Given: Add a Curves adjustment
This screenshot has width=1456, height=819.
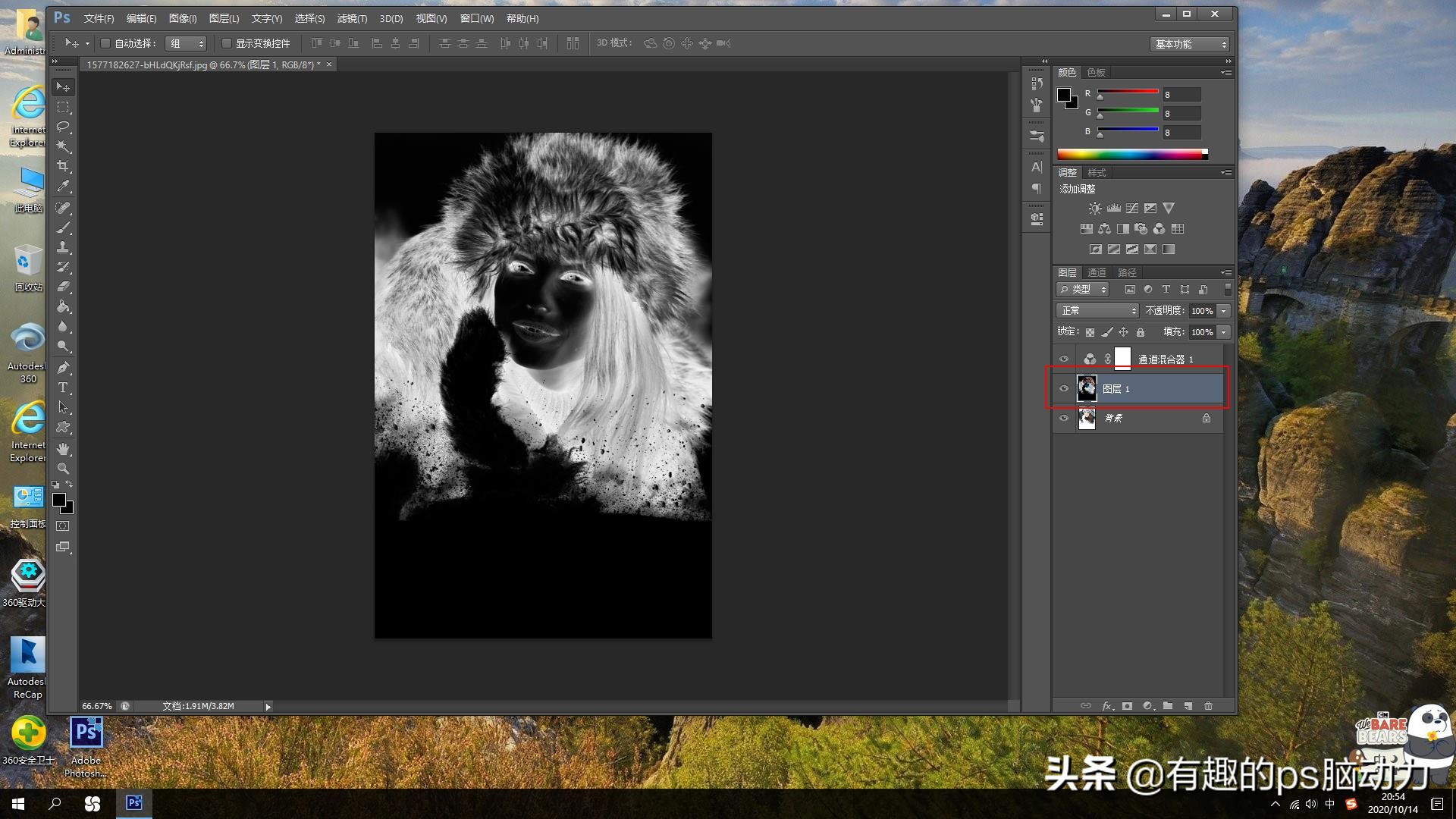Looking at the screenshot, I should coord(1132,208).
